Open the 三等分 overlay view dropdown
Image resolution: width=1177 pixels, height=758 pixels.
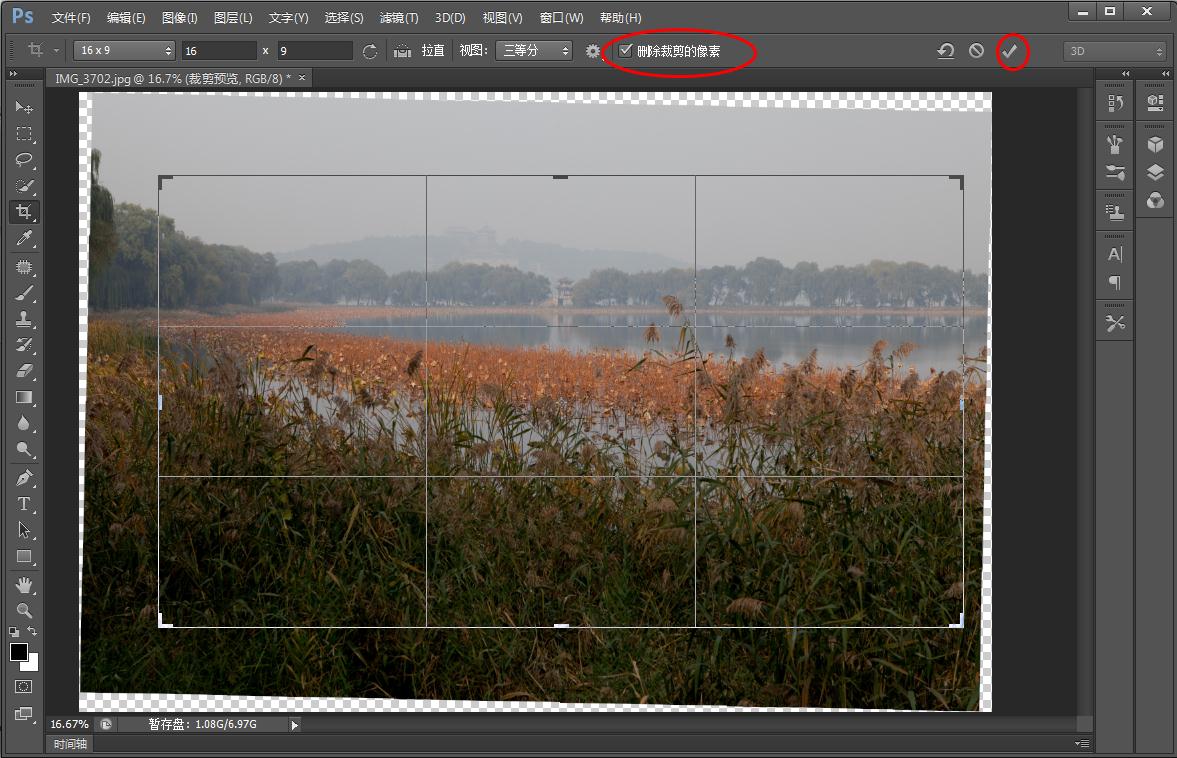click(x=534, y=50)
